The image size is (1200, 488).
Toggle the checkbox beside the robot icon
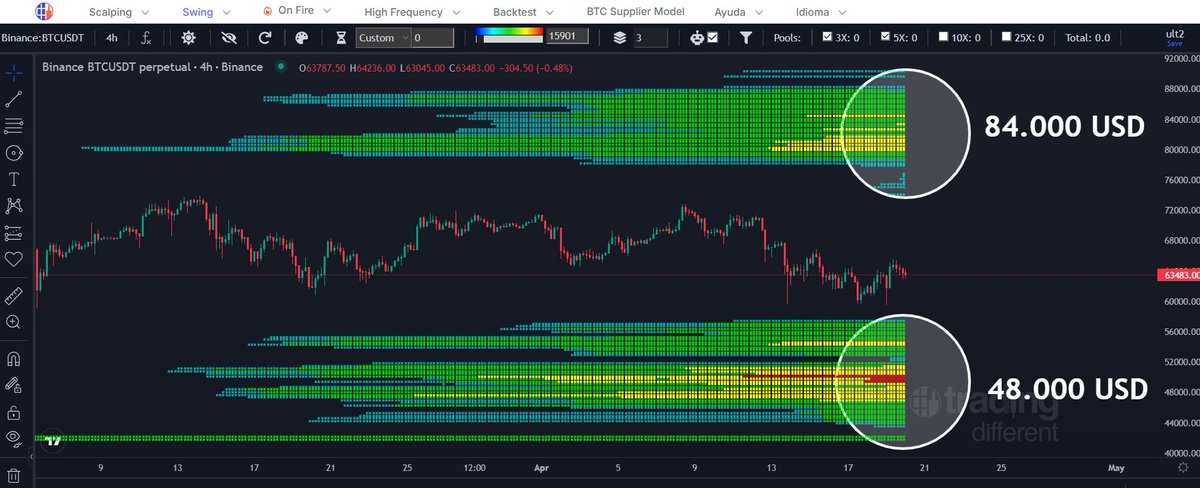(712, 37)
